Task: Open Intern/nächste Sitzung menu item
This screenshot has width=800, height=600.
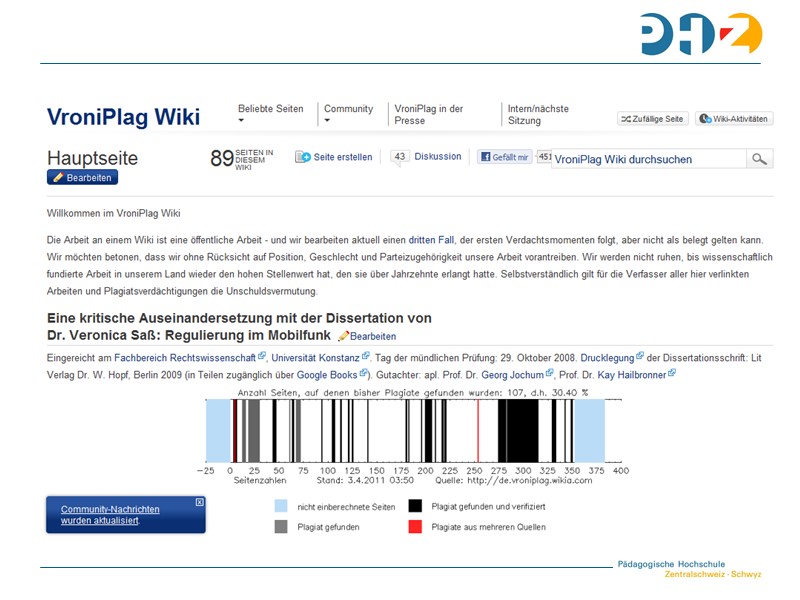Action: pos(538,114)
